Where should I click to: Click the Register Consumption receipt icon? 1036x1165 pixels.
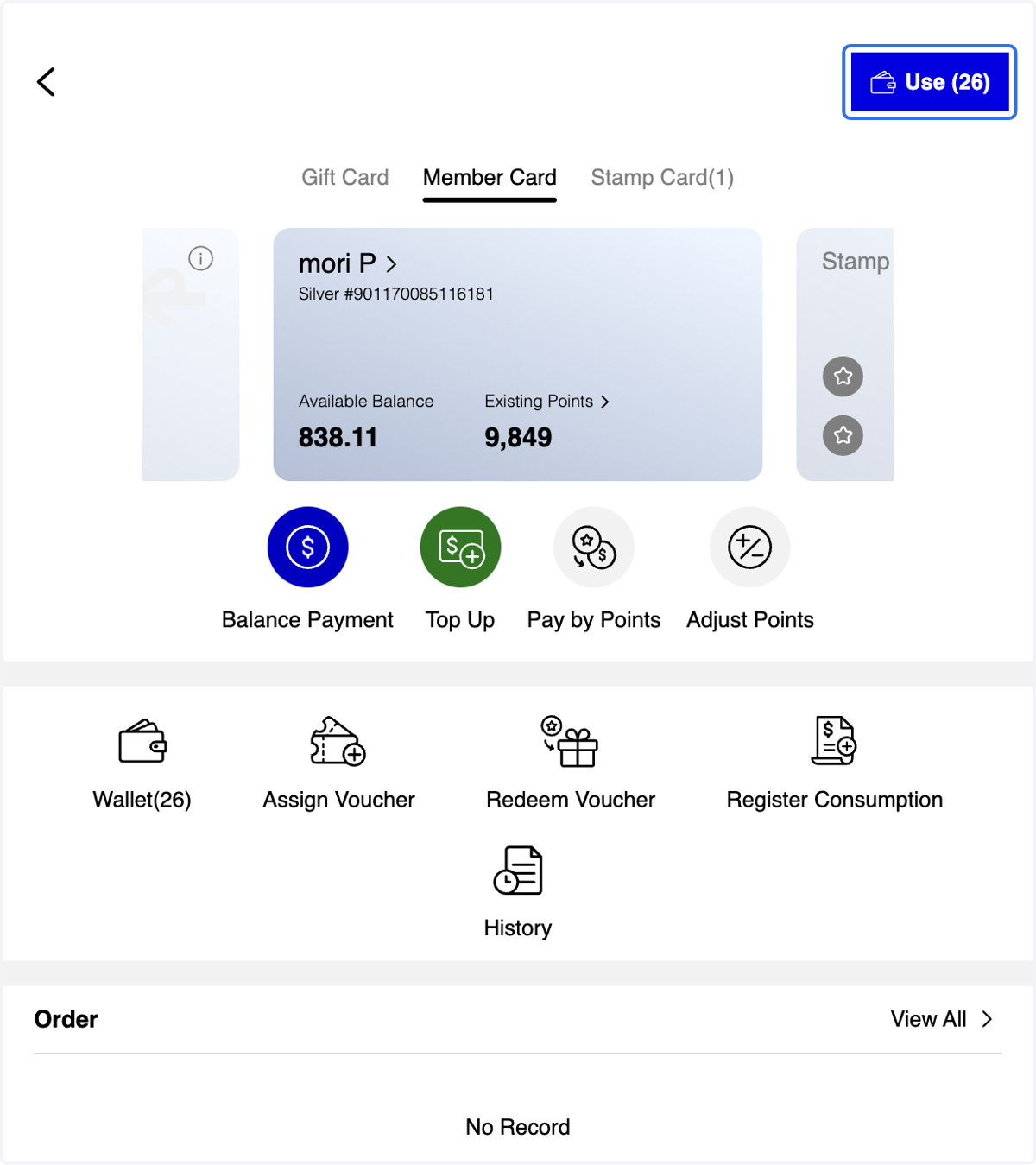click(834, 741)
